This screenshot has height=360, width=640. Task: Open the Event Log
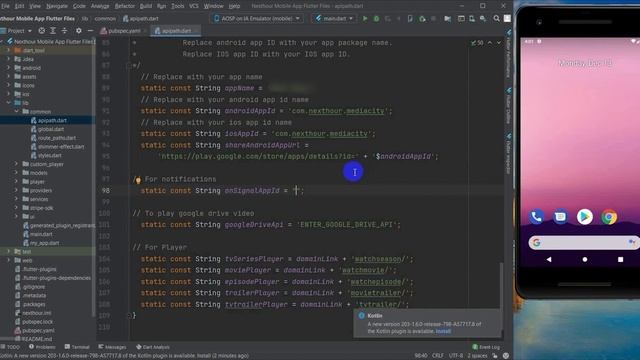tap(486, 347)
